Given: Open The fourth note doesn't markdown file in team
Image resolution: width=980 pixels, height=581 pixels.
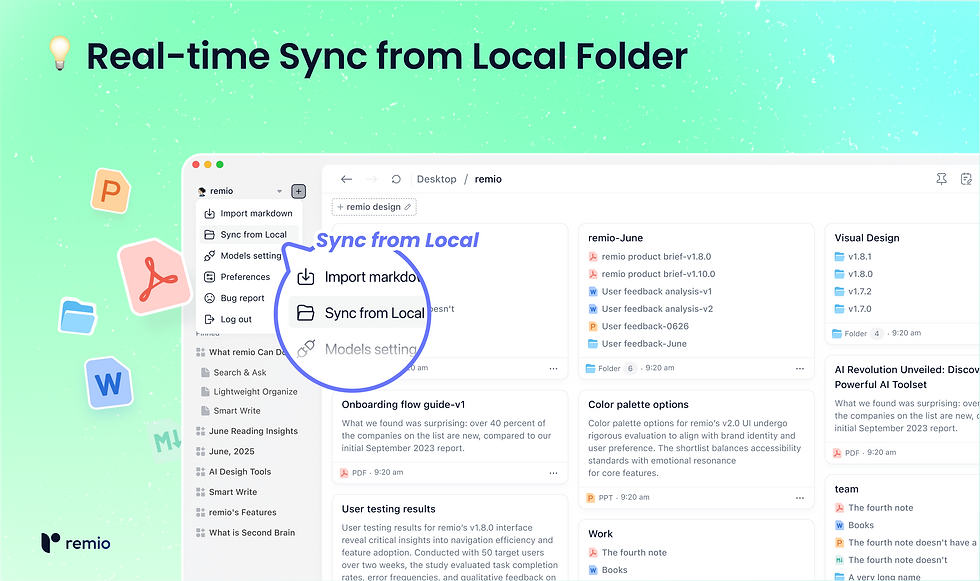Looking at the screenshot, I should click(x=898, y=560).
